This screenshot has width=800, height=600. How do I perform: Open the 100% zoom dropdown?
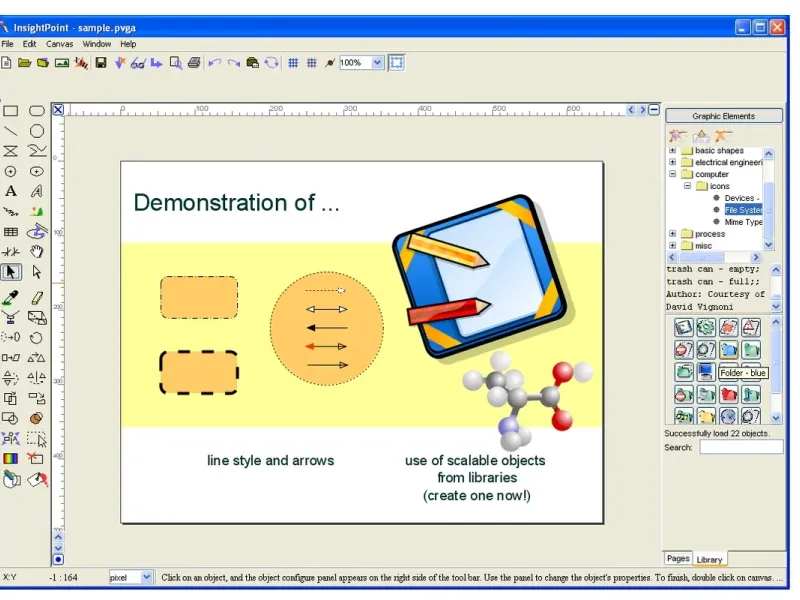pos(377,63)
